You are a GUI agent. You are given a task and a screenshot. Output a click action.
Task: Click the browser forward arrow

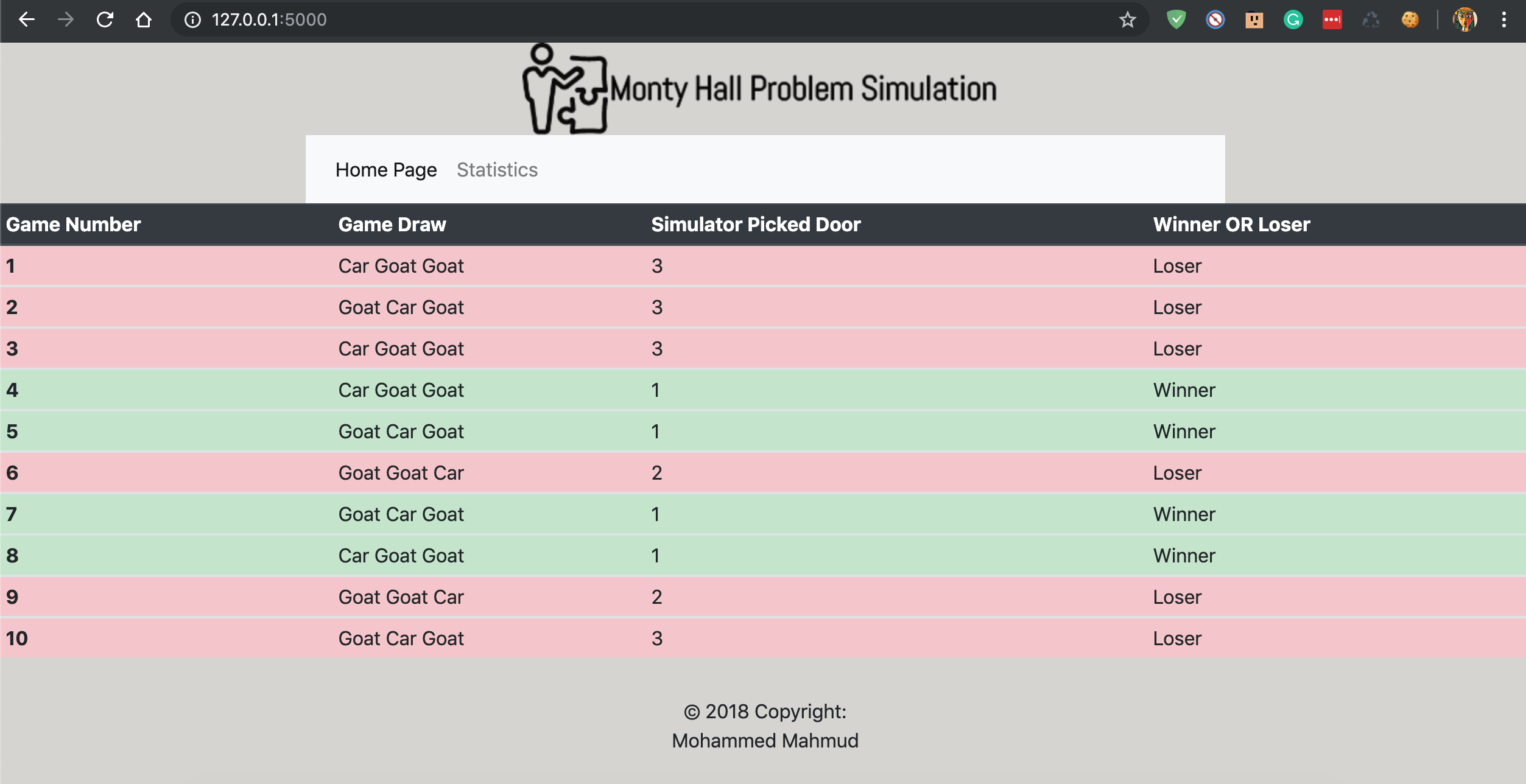66,20
